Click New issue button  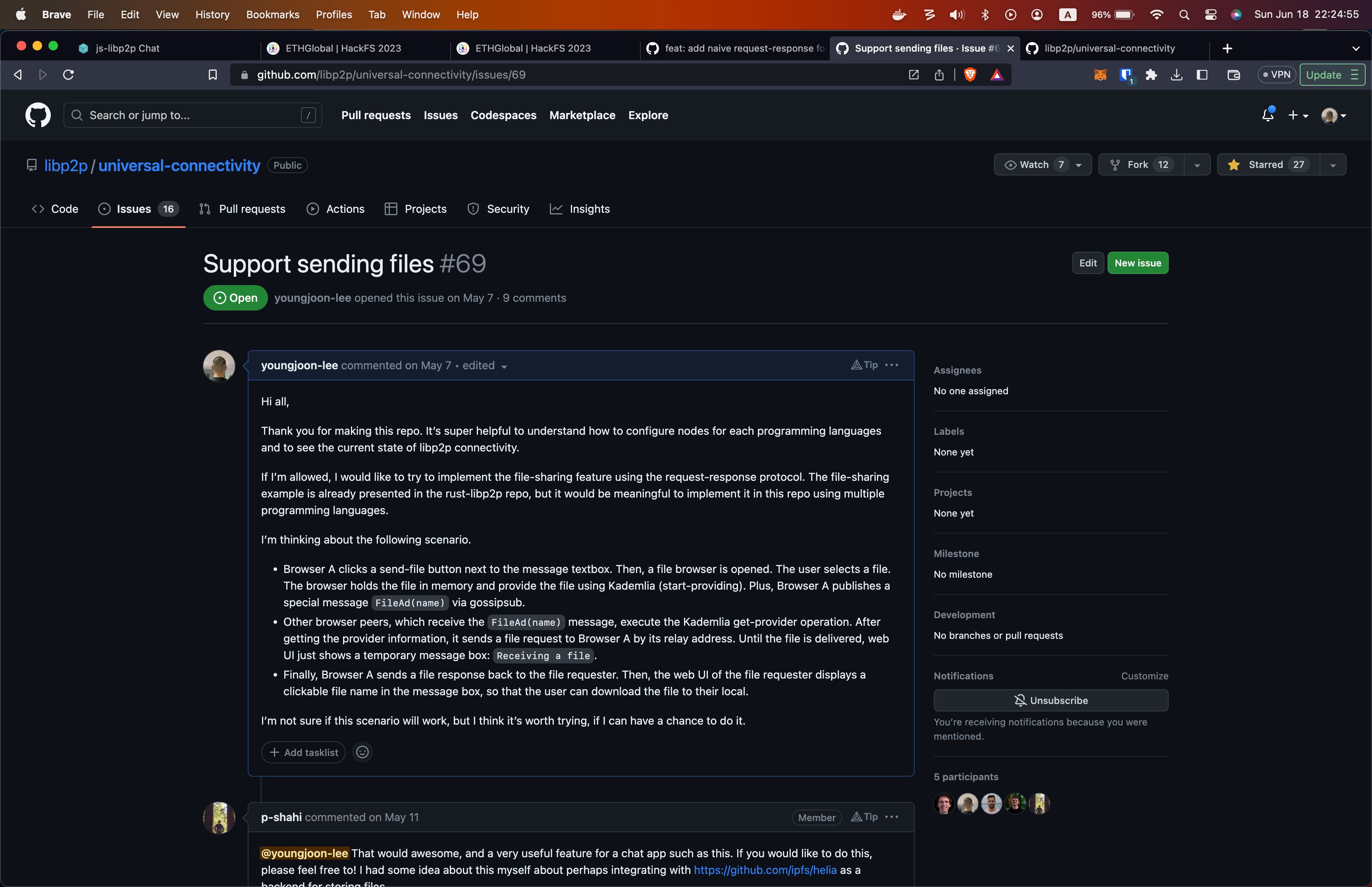coord(1137,262)
